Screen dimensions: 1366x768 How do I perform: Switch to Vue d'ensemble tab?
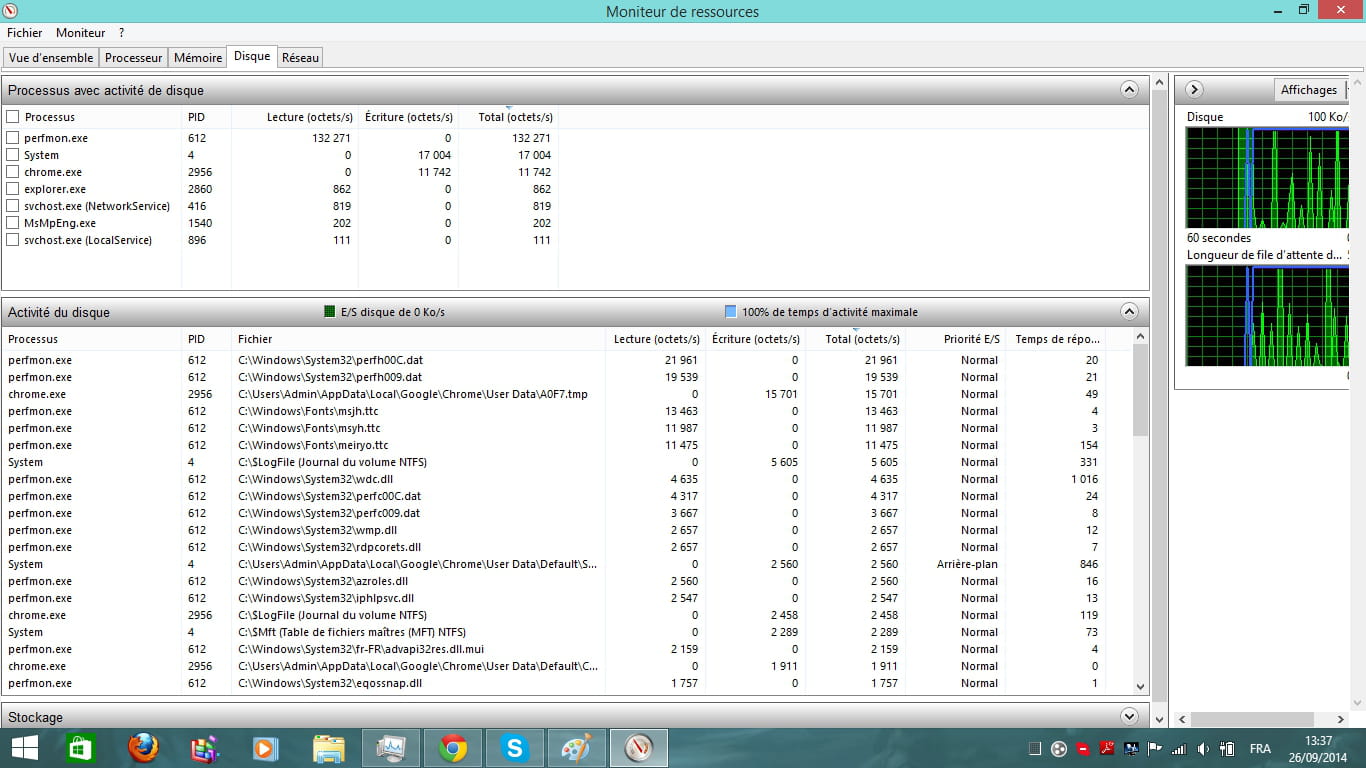[x=51, y=58]
